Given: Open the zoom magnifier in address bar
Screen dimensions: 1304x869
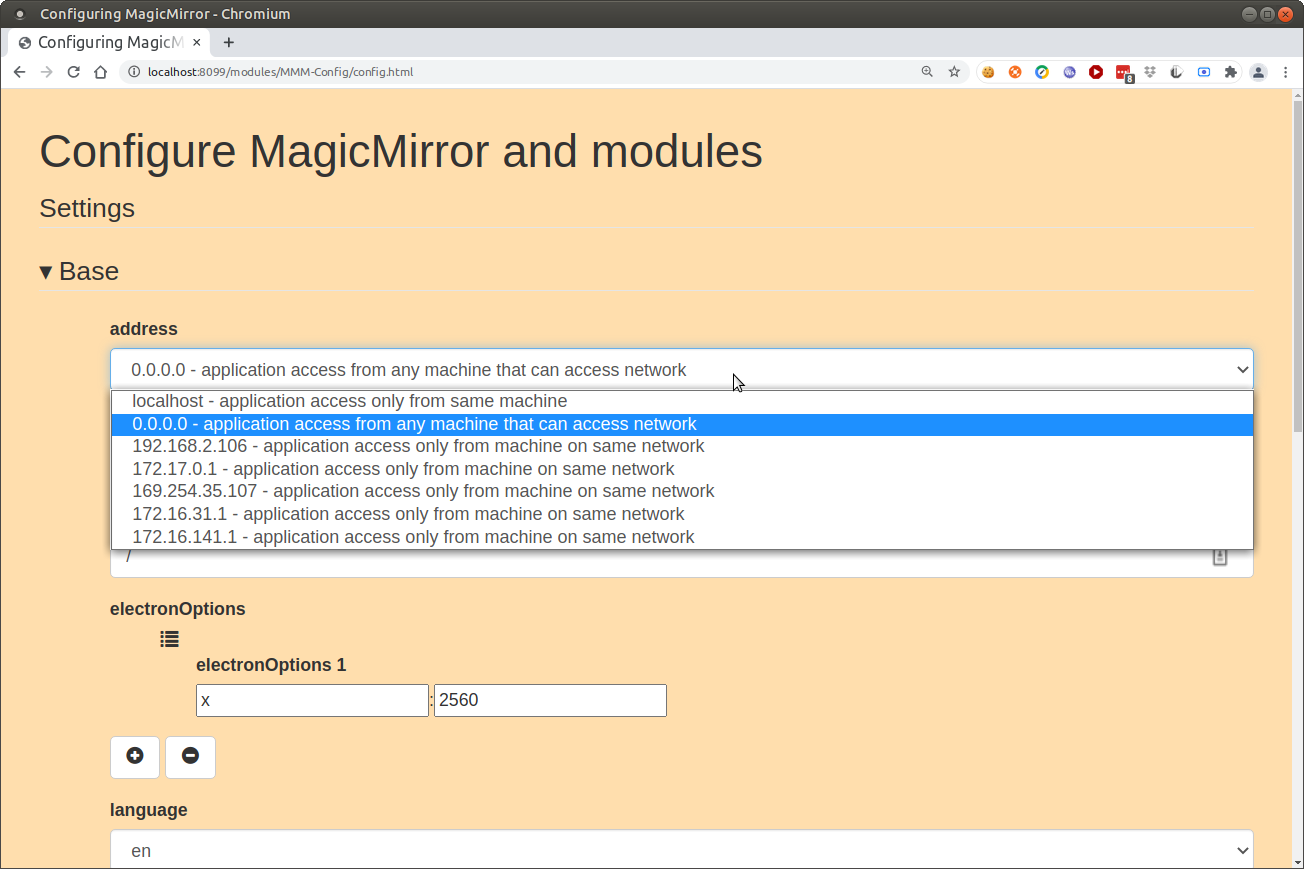Looking at the screenshot, I should (x=927, y=72).
